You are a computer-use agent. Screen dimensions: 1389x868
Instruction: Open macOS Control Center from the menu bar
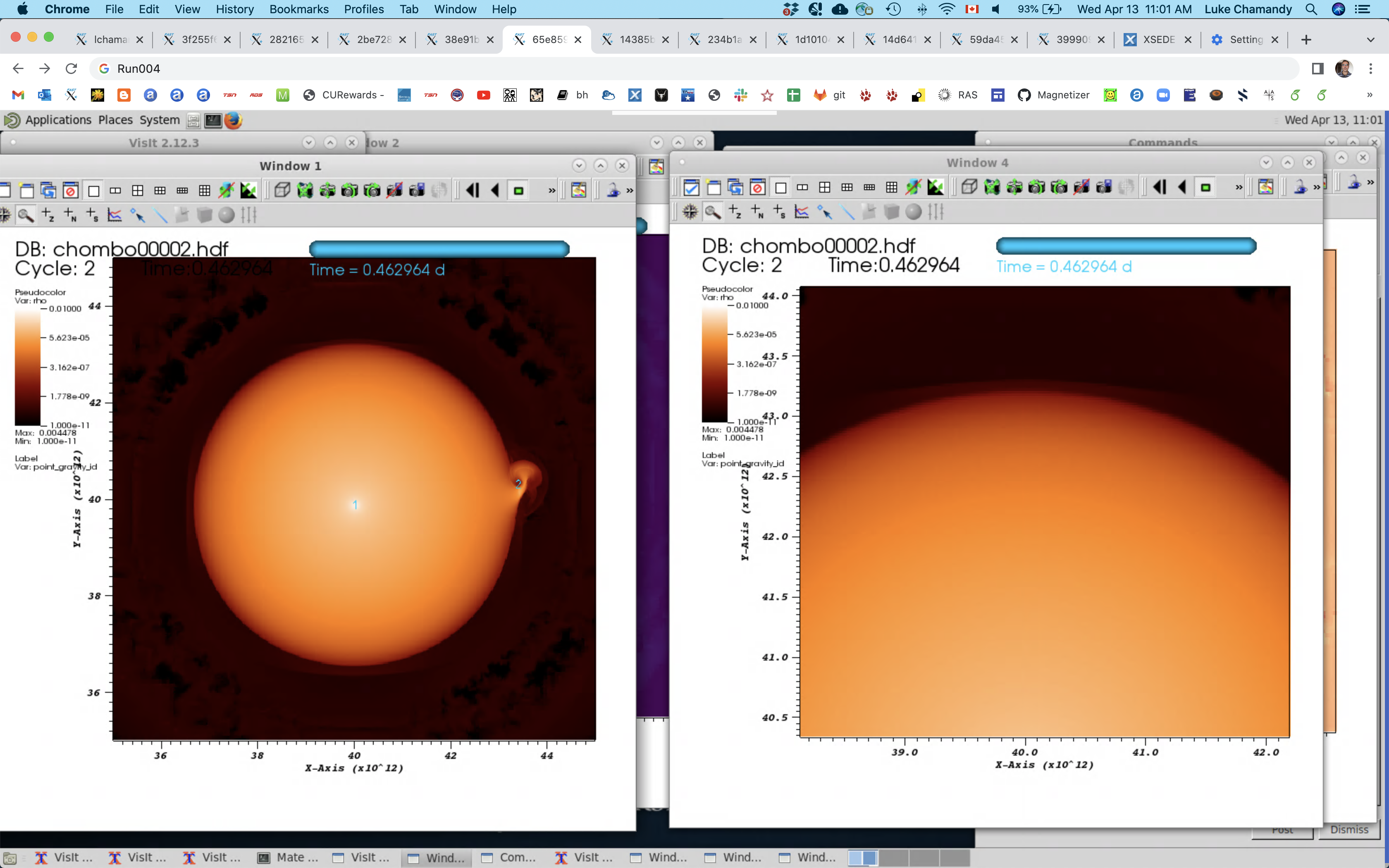click(x=1362, y=9)
